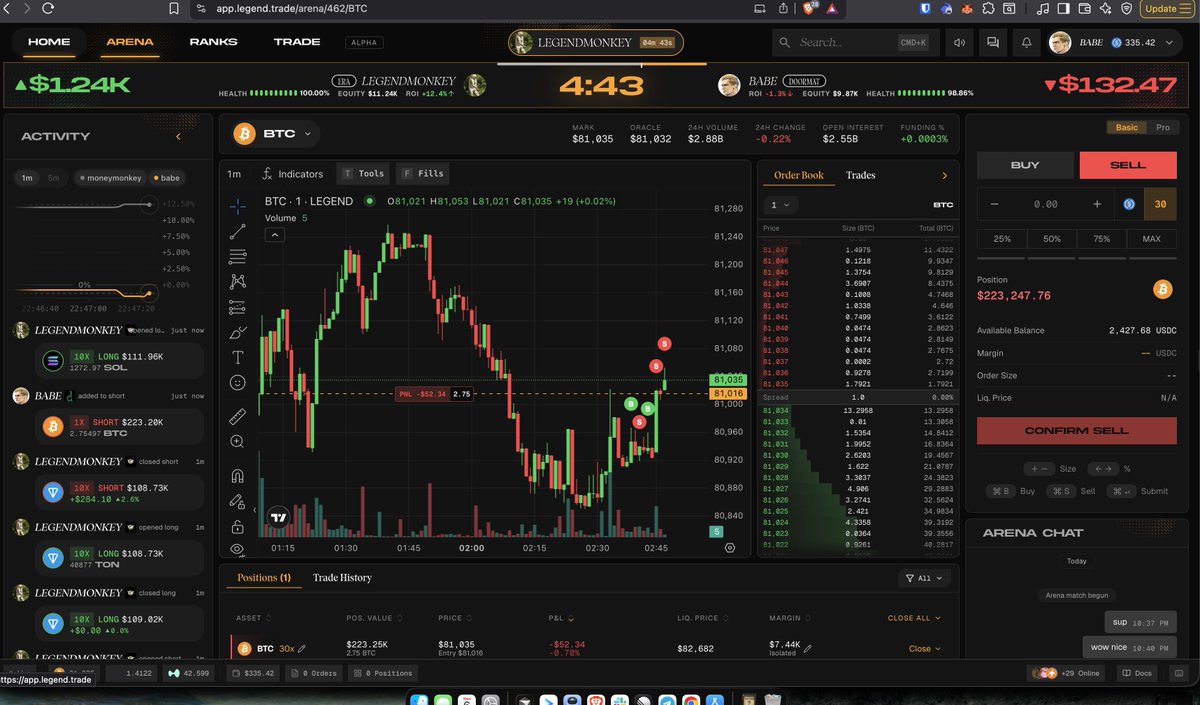Switch to the Trade History tab

click(342, 578)
